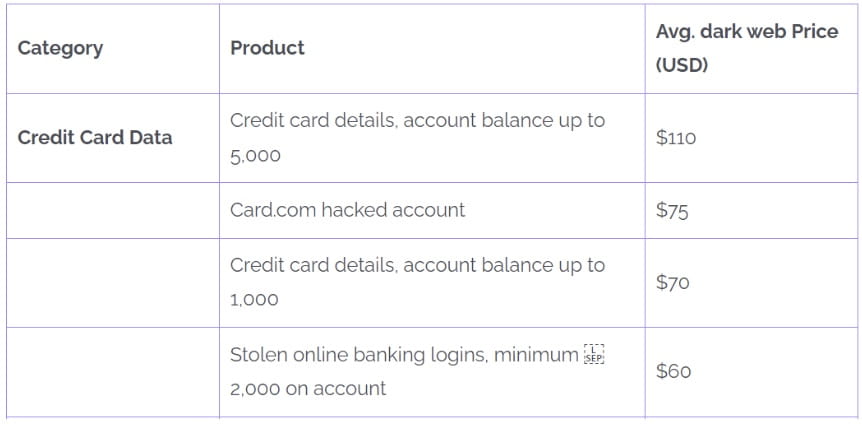862x424 pixels.
Task: Click the $60 price cell
Action: point(673,371)
